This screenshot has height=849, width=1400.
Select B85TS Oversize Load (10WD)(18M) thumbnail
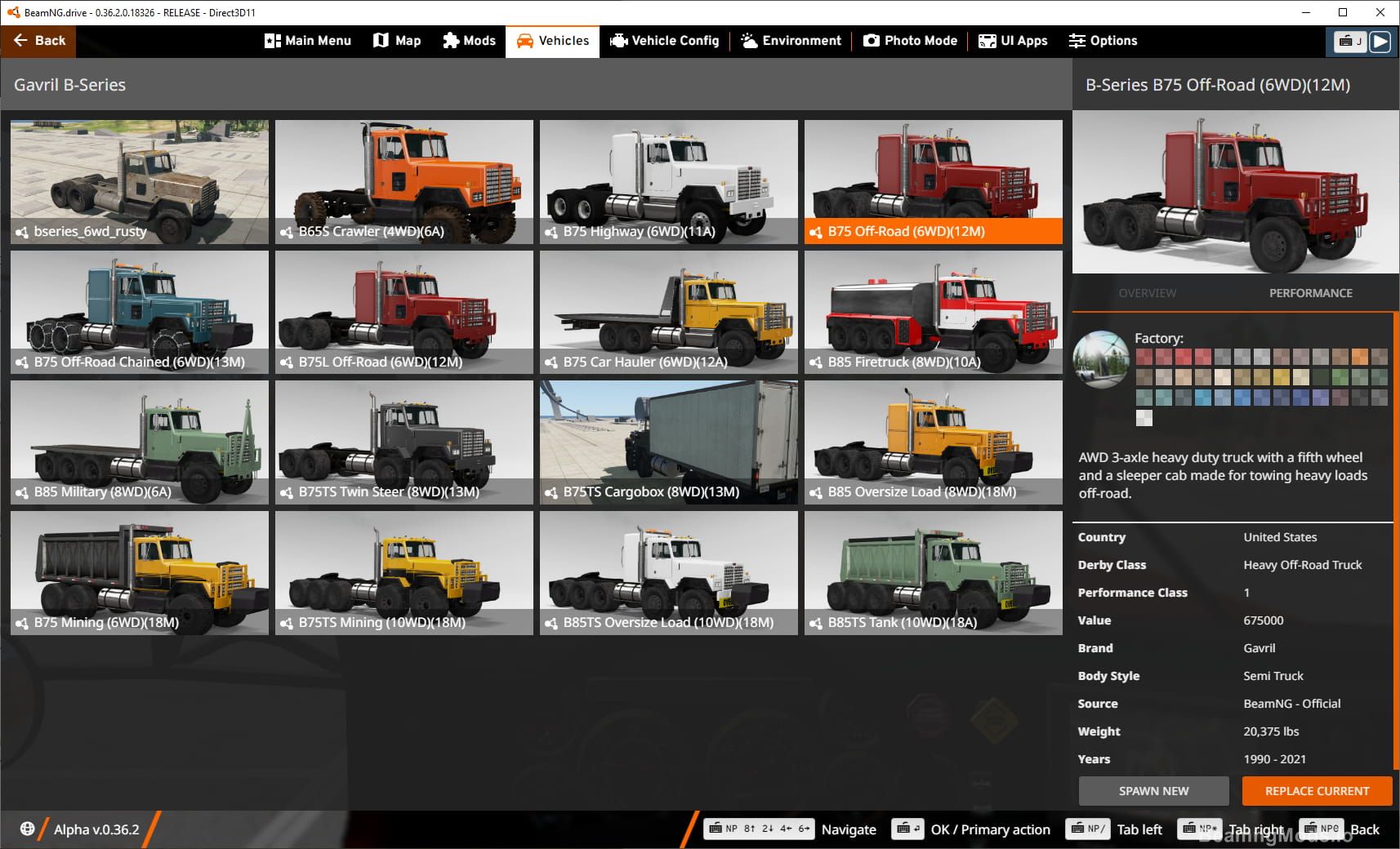669,573
